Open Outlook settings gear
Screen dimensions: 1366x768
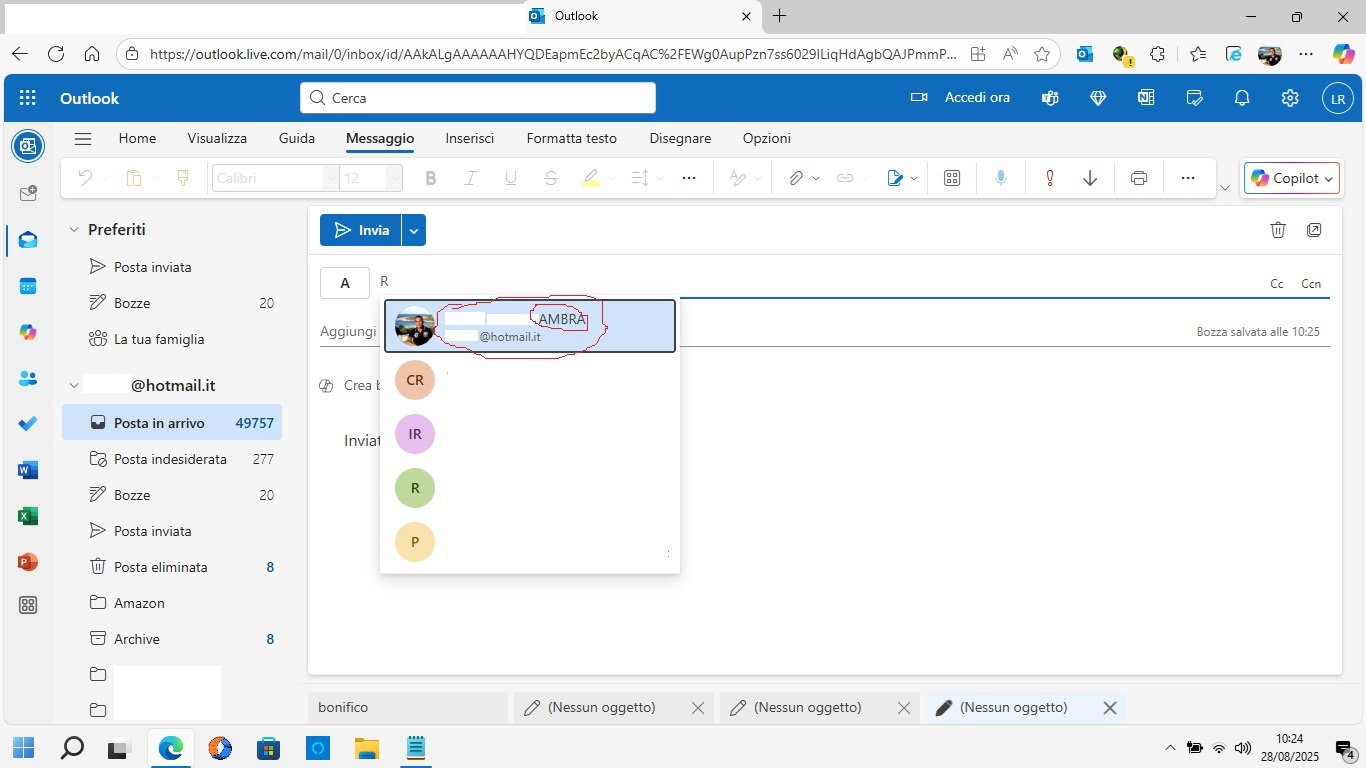[1290, 98]
